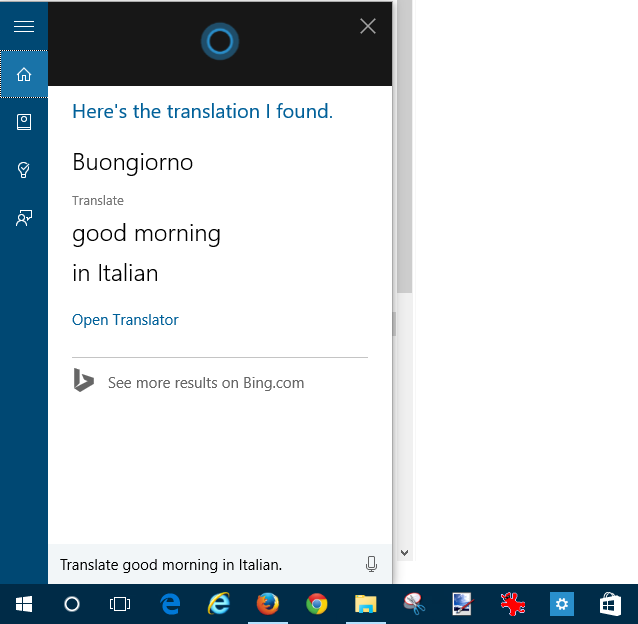
Task: Click the scrollbar down arrow
Action: tap(404, 552)
